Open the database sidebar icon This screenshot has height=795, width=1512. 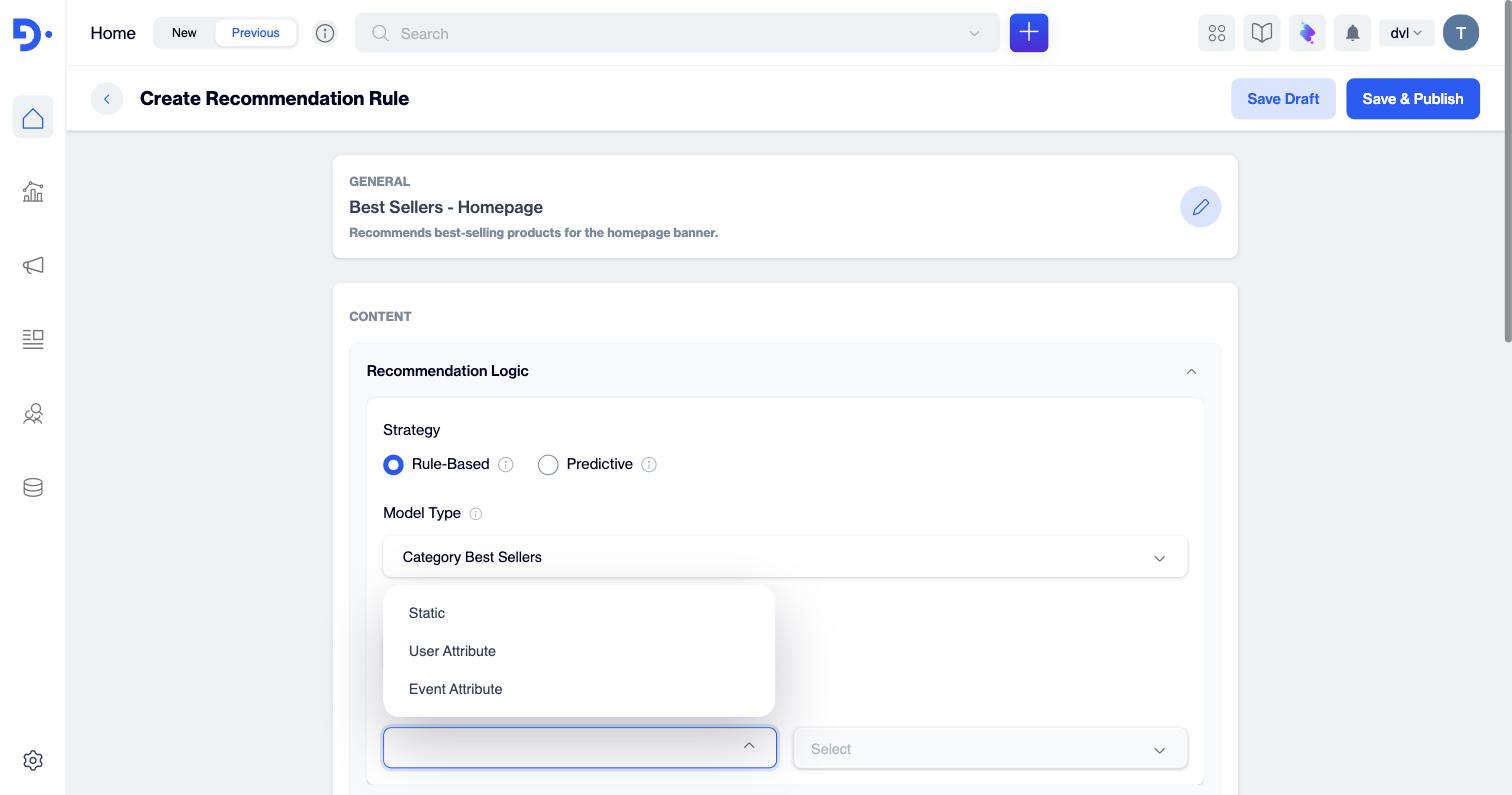pos(33,487)
